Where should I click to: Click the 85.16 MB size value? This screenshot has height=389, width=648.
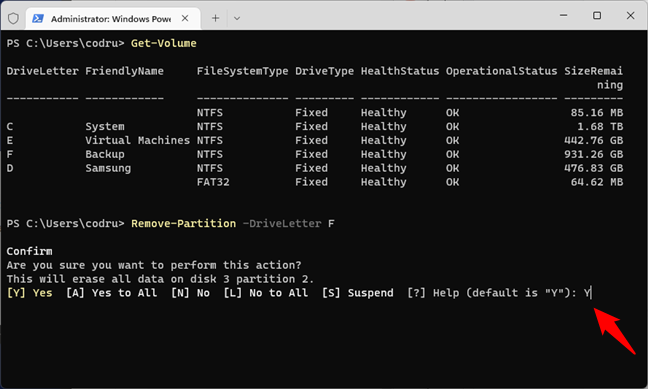(x=597, y=112)
